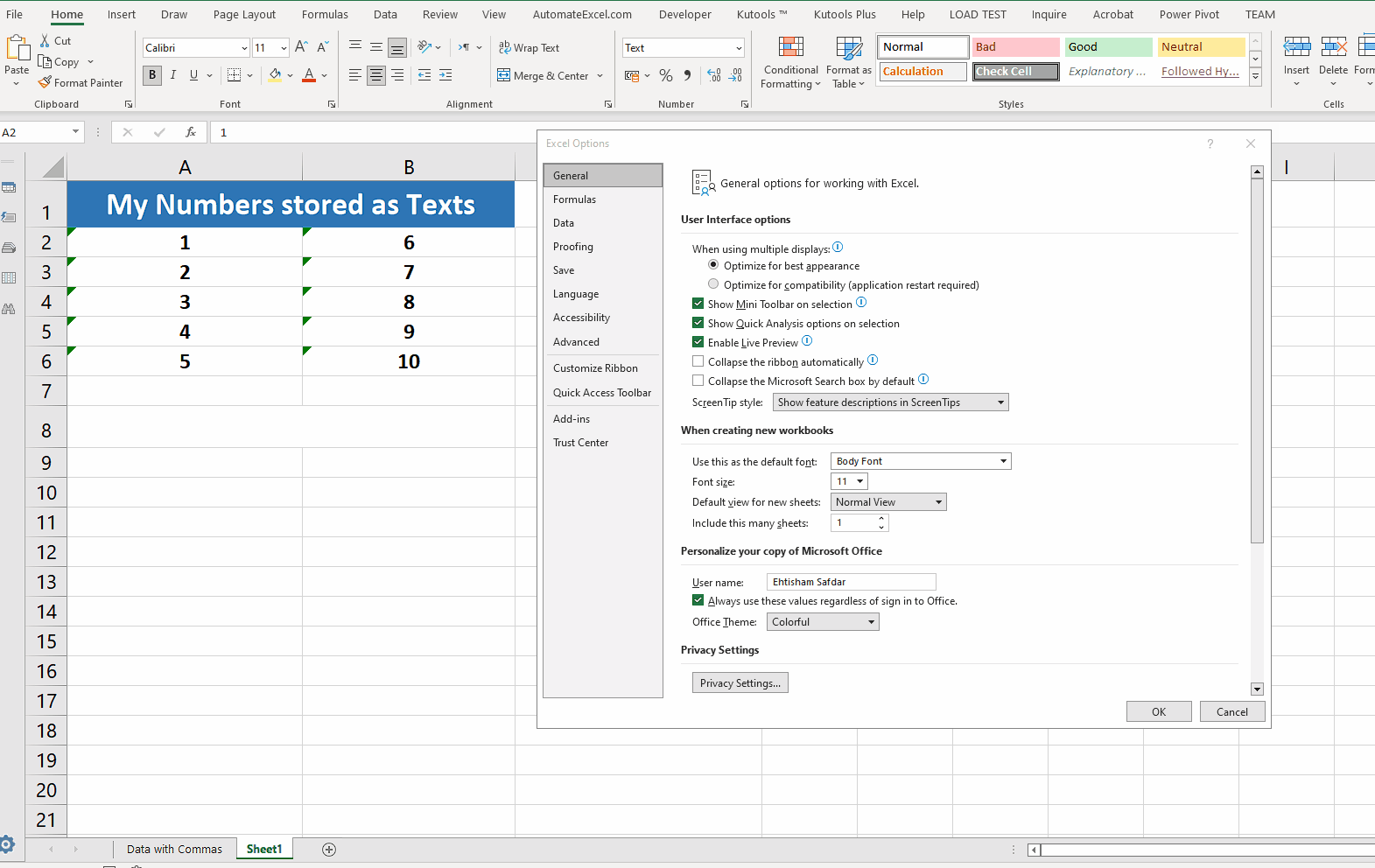The image size is (1375, 868).
Task: Click the Borders icon
Action: (234, 75)
